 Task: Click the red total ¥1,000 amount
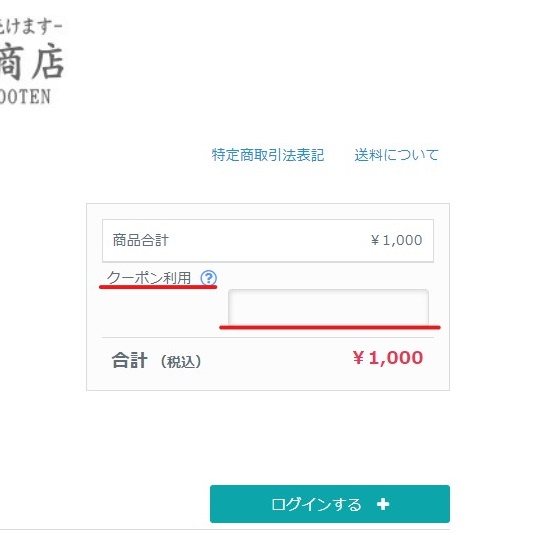pos(388,357)
